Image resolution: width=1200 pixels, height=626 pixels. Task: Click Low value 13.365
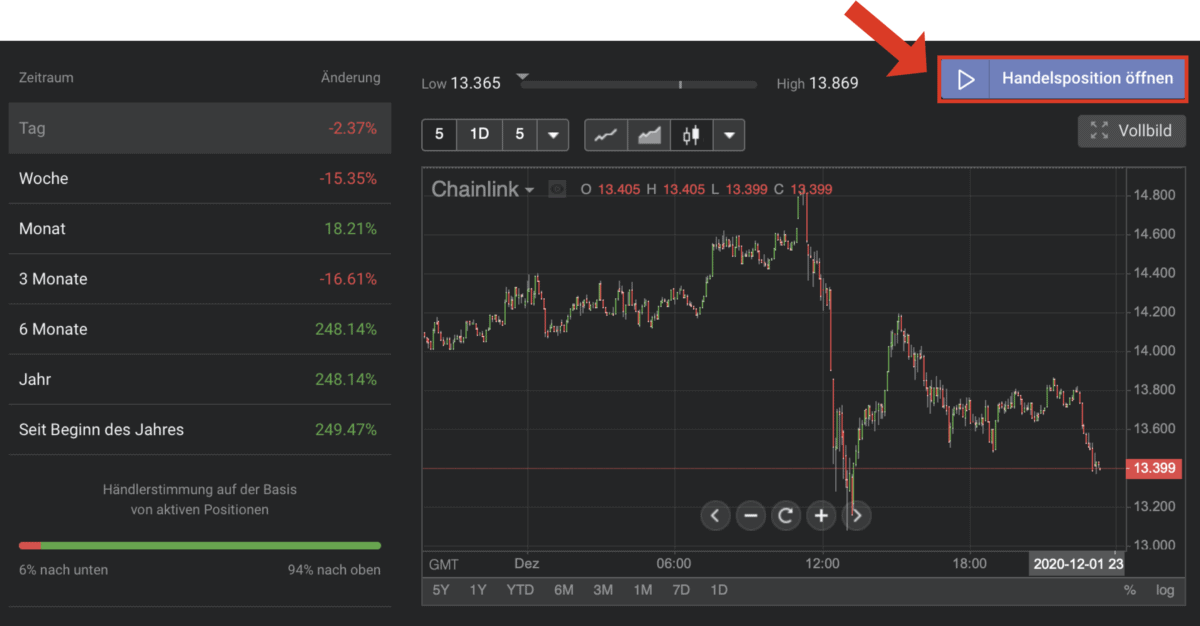click(x=475, y=84)
